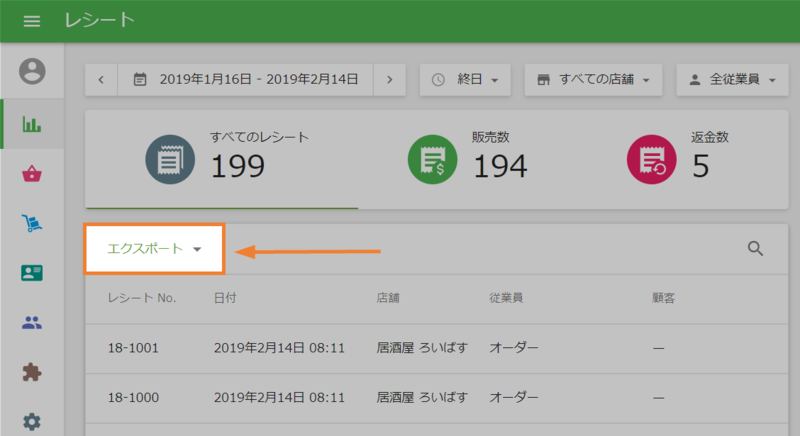Click the 店舗 column header
800x436 pixels.
(388, 298)
